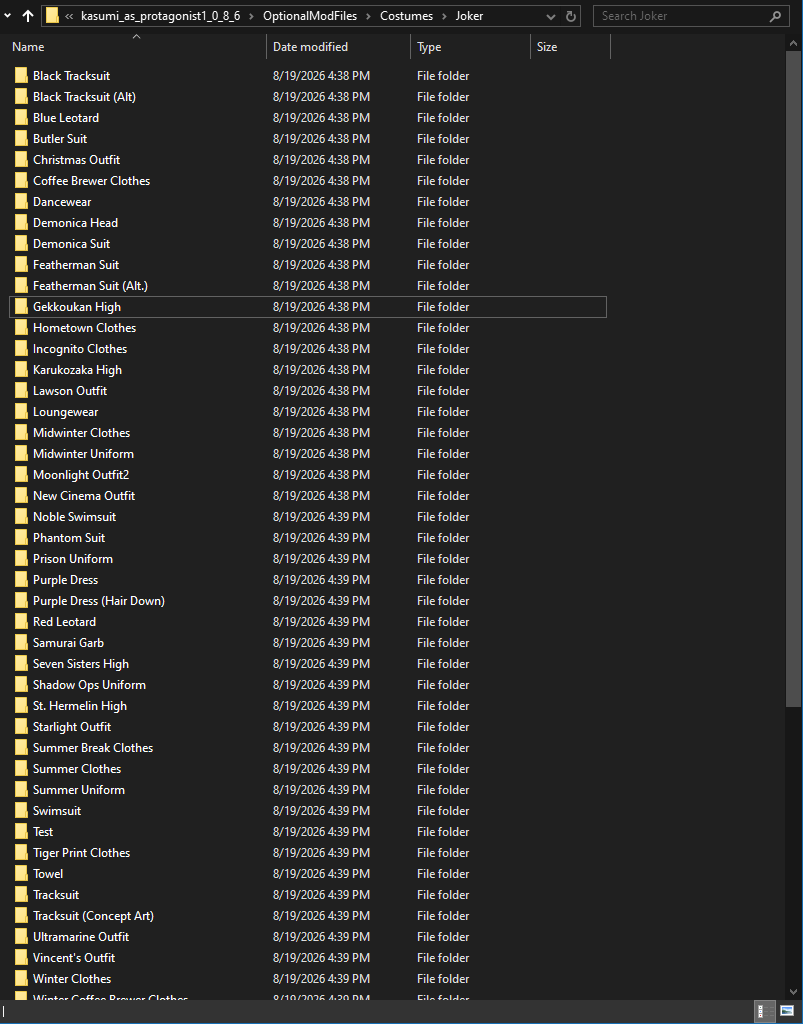The width and height of the screenshot is (803, 1024).
Task: Select the Featherman Suit folder icon
Action: pyautogui.click(x=22, y=264)
